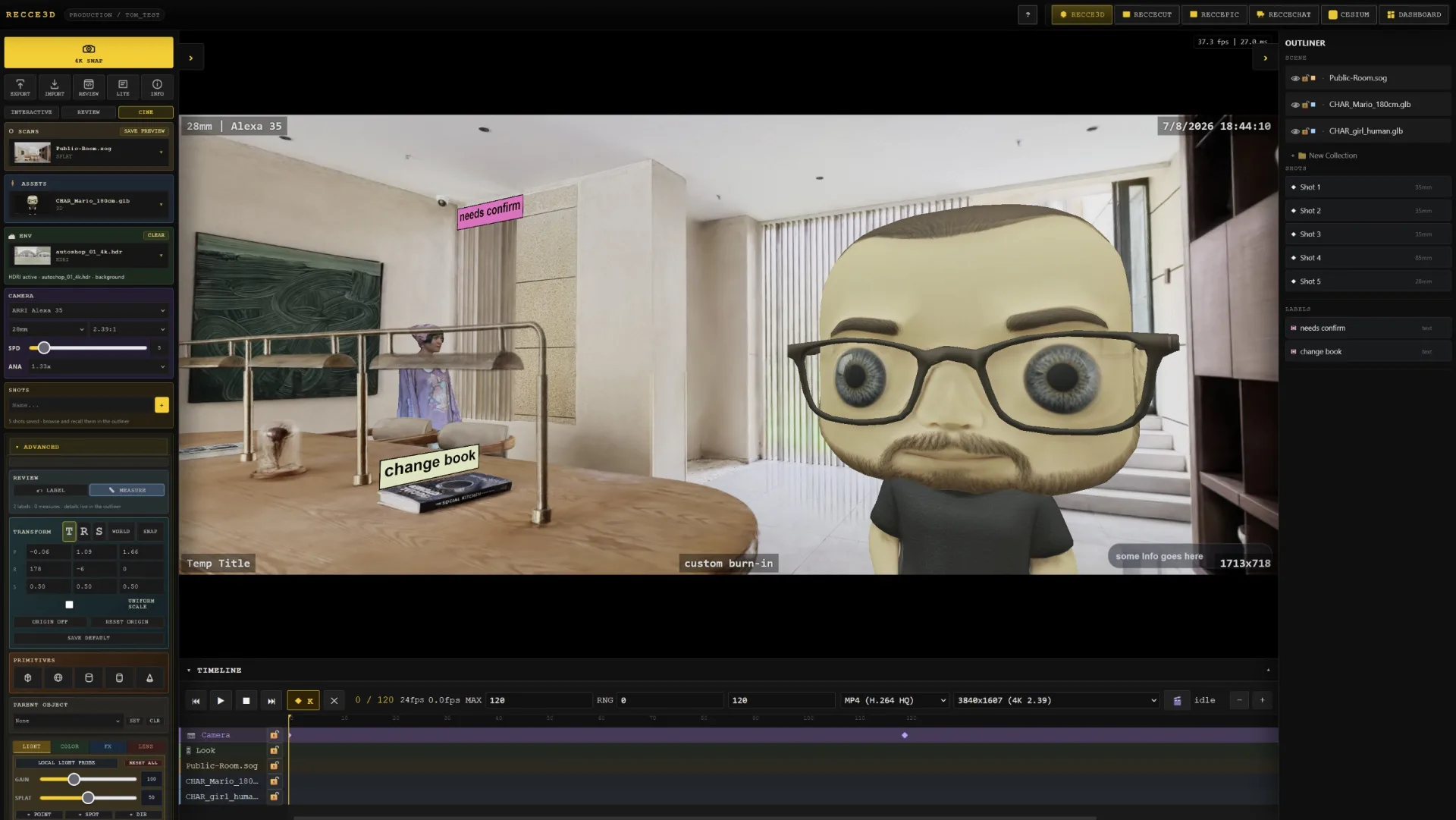Open the Import tool
This screenshot has height=820, width=1456.
[55, 87]
